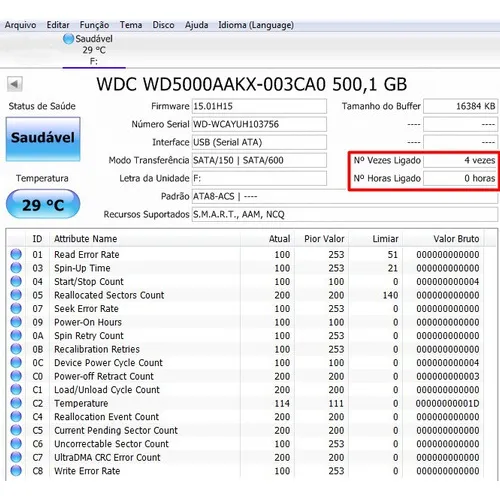The width and height of the screenshot is (500, 500).
Task: Select the F: drive tab
Action: pos(94,50)
